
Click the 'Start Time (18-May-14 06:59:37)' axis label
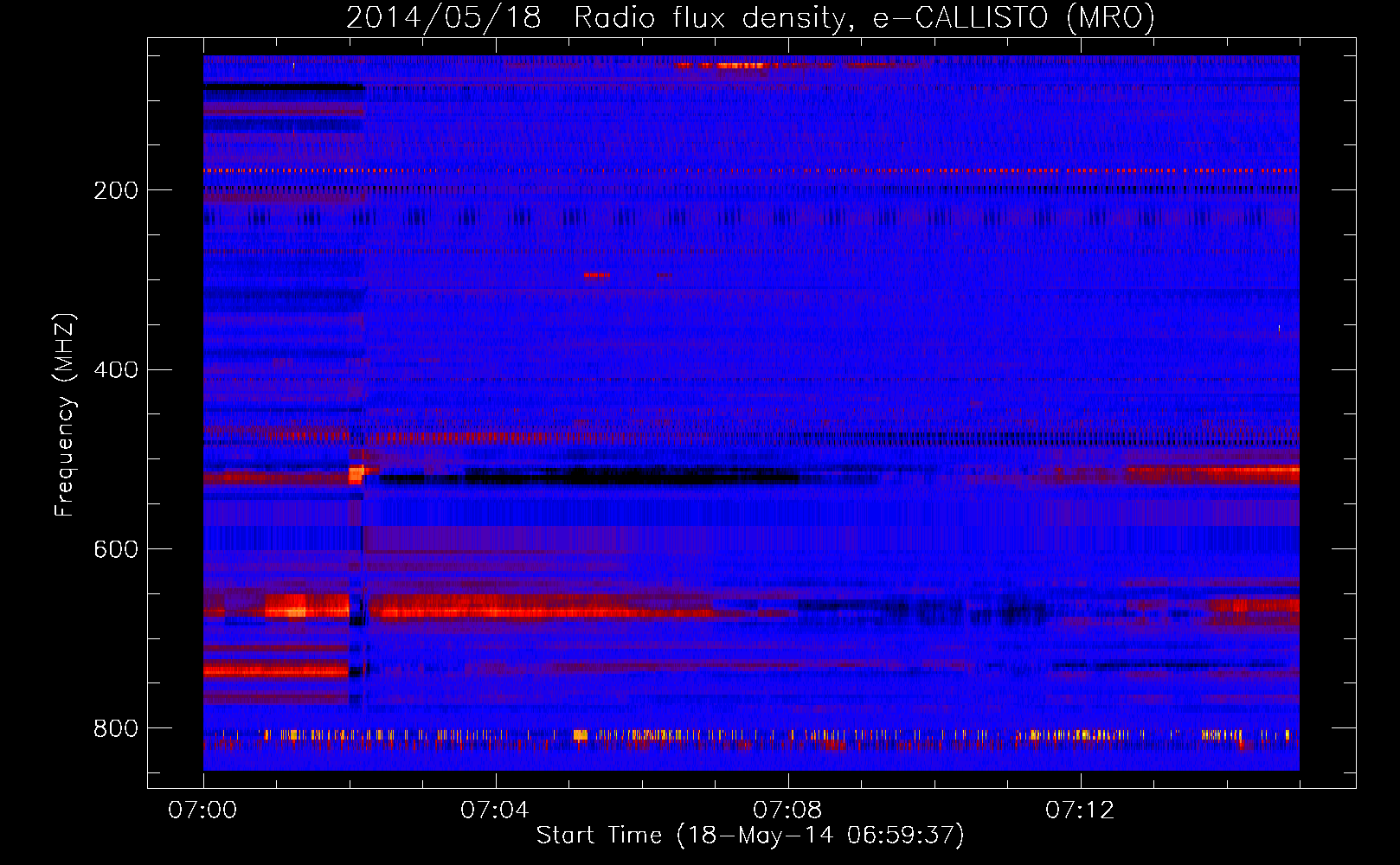[750, 836]
